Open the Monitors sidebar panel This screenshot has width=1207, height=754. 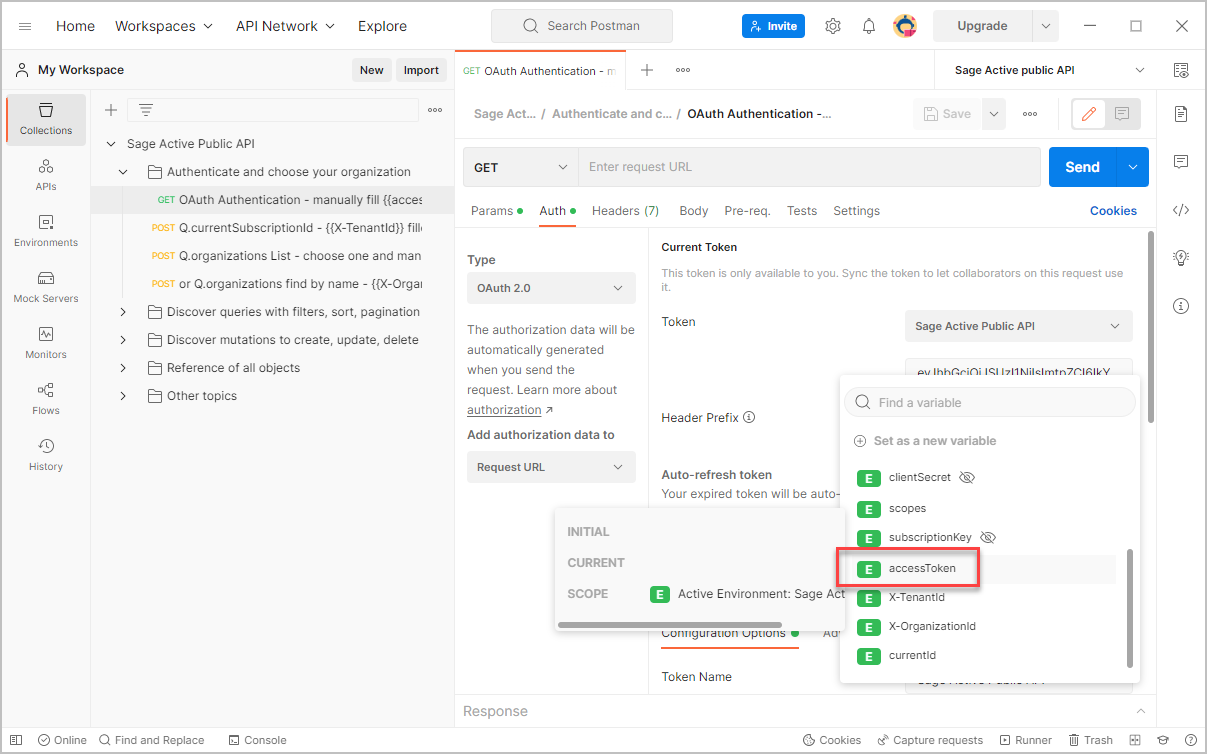point(46,343)
